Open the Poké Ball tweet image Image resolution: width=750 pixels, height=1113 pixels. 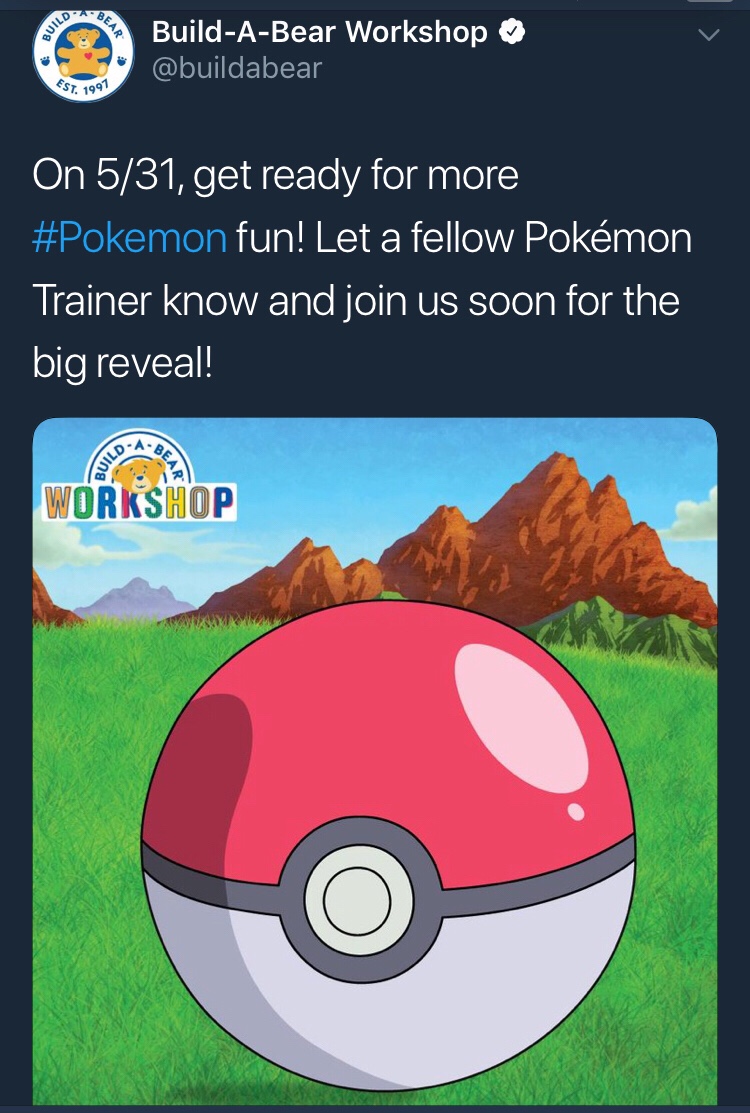click(x=375, y=761)
